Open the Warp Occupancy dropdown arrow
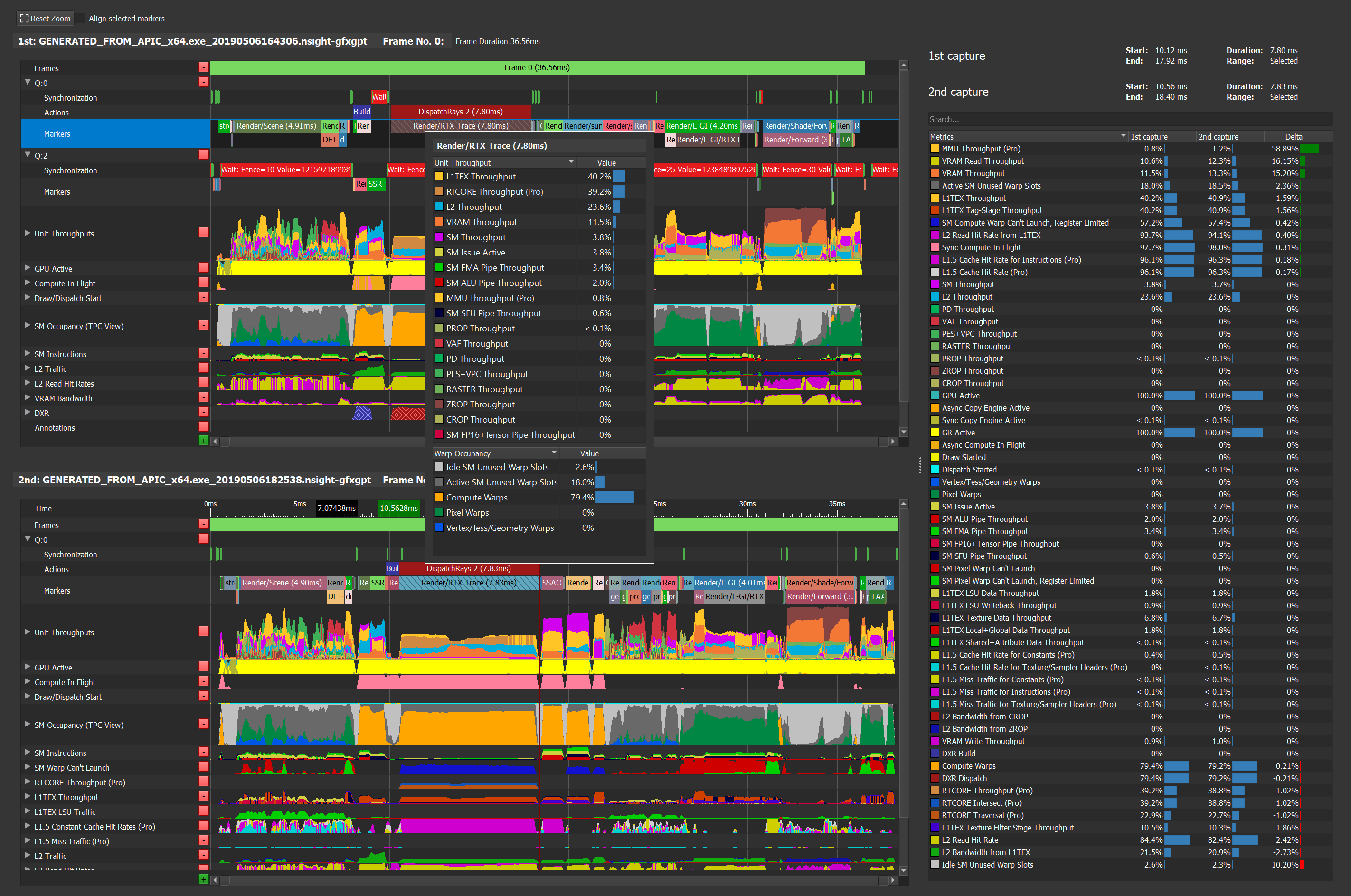This screenshot has height=896, width=1351. pyautogui.click(x=554, y=453)
